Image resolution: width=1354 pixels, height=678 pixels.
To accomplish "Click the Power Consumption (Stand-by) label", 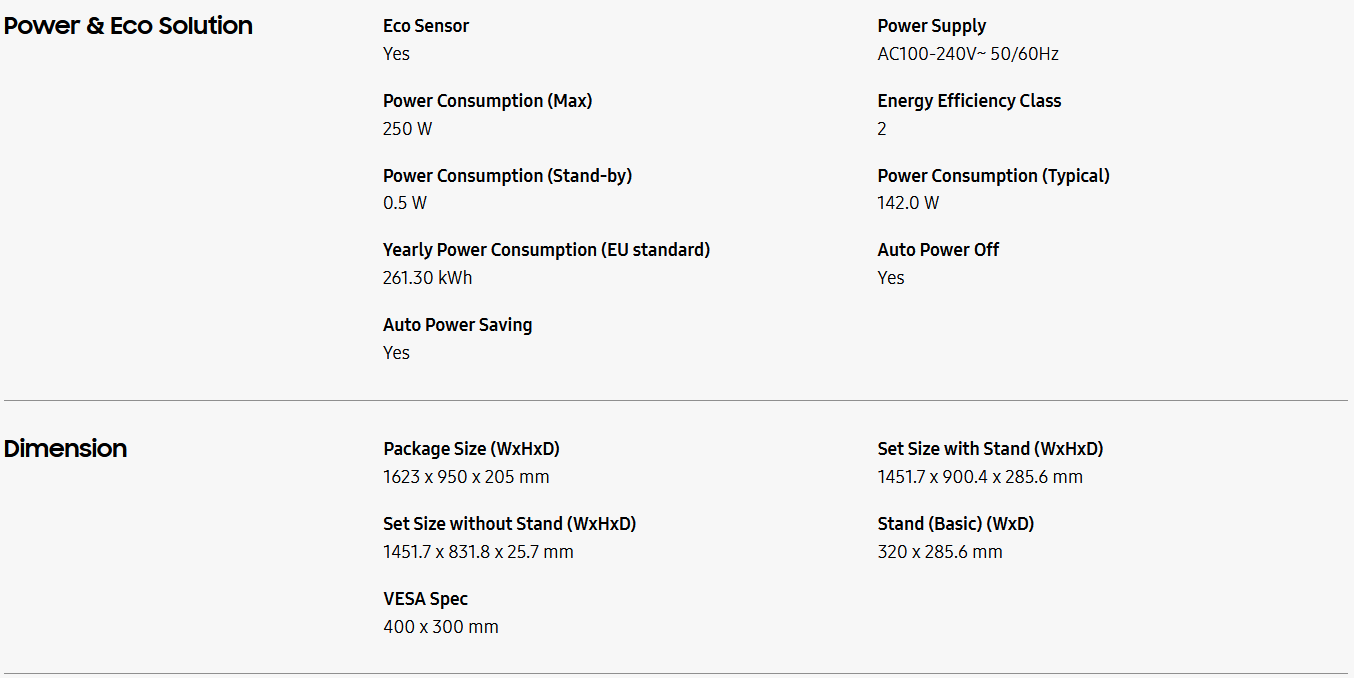I will [507, 176].
